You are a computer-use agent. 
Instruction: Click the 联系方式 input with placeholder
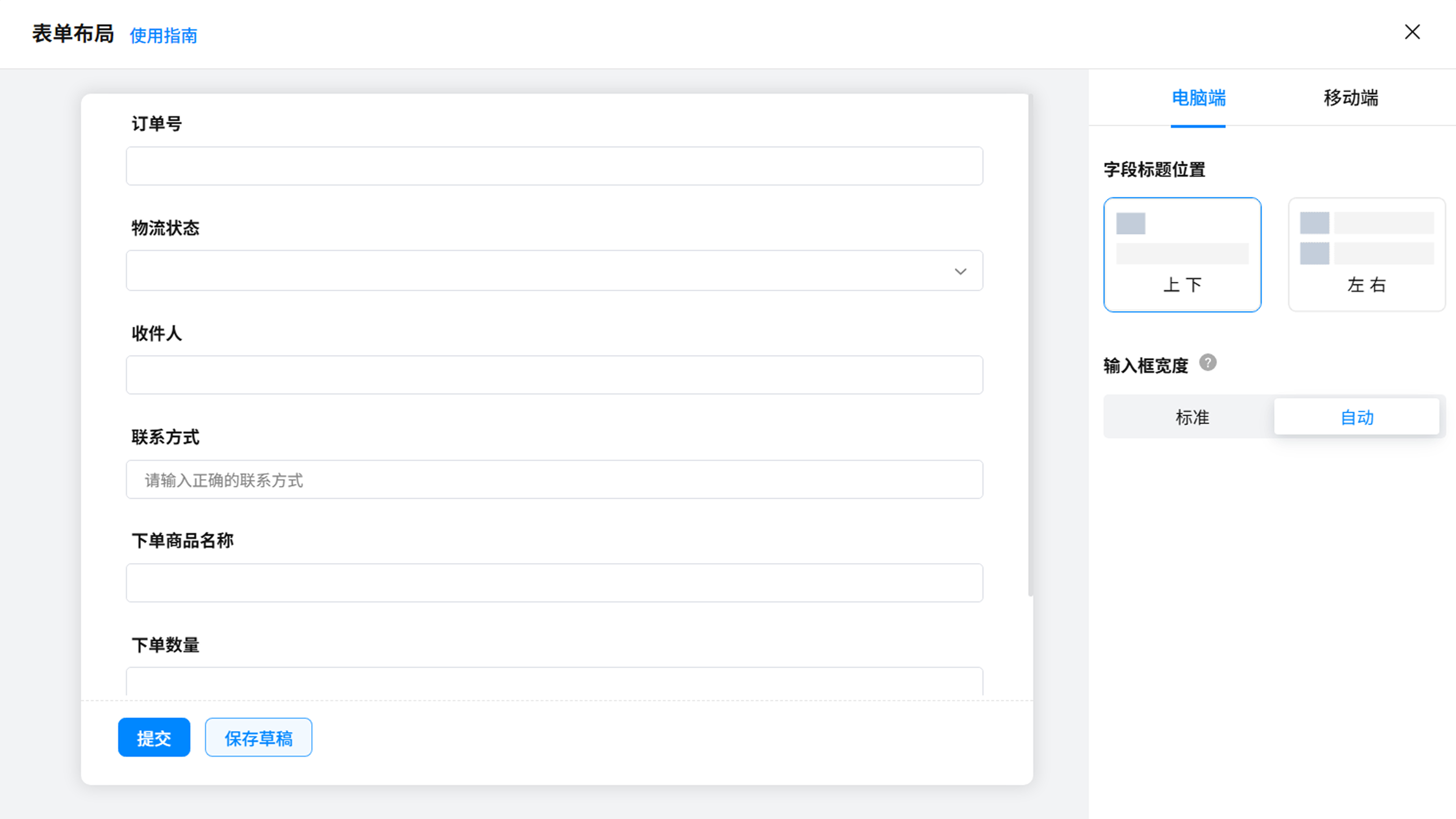click(x=554, y=479)
